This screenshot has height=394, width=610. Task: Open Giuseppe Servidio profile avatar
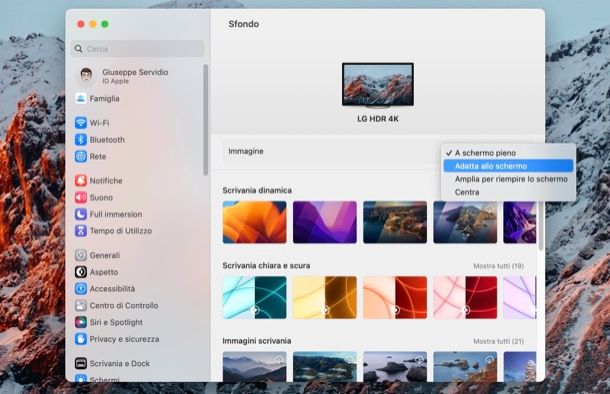(x=86, y=75)
